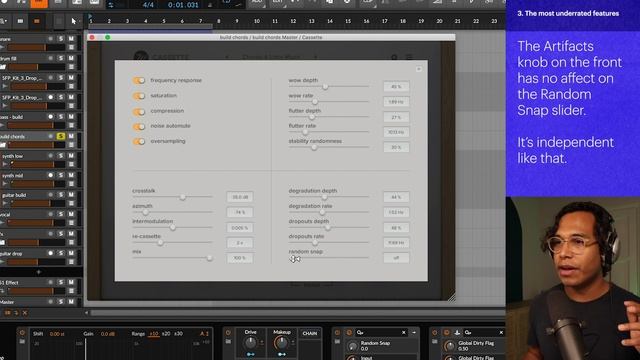This screenshot has height=360, width=640.
Task: Click the Shift 0.00 st value
Action: coord(57,334)
